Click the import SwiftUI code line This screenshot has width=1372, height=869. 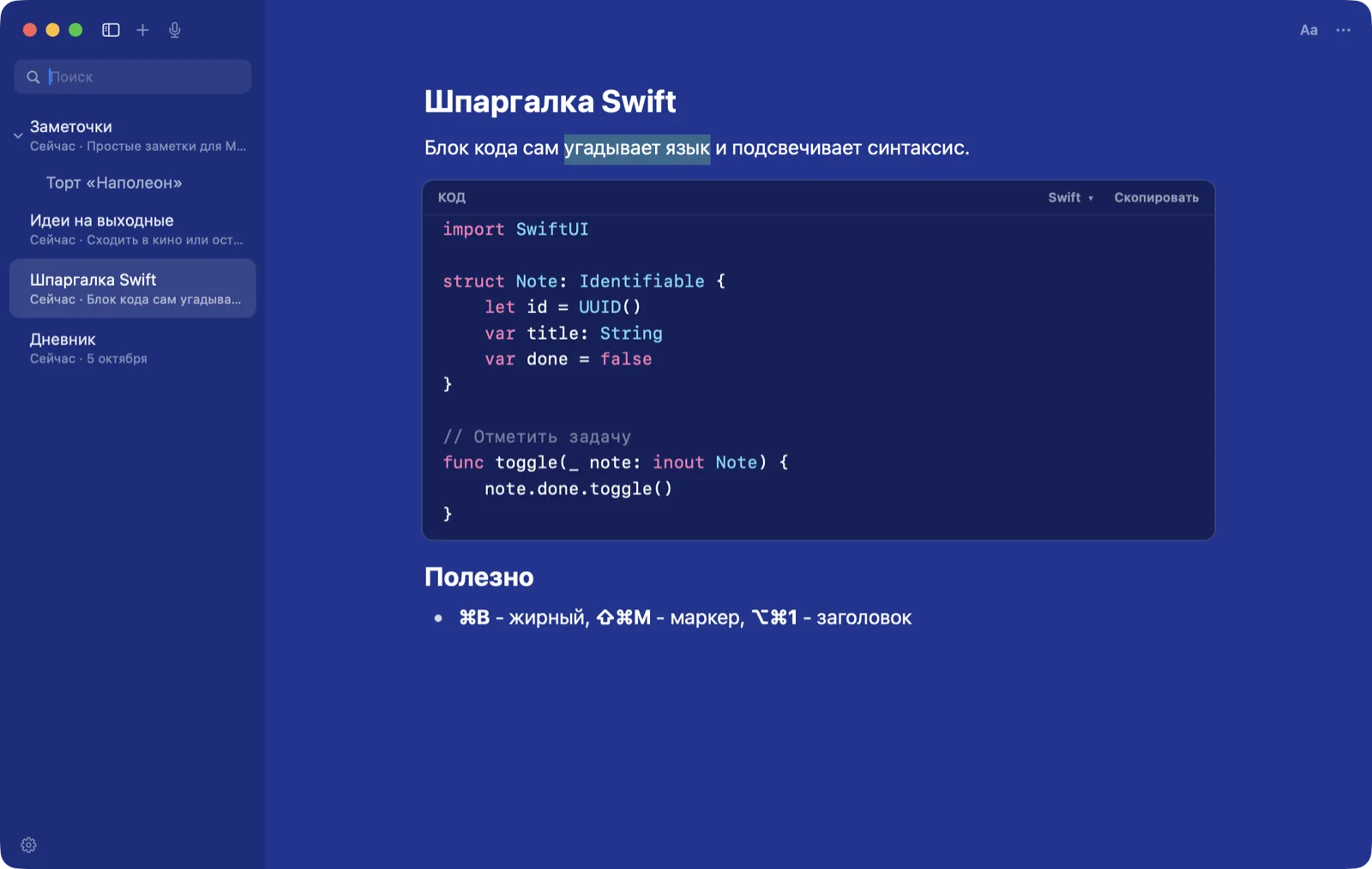pos(515,229)
